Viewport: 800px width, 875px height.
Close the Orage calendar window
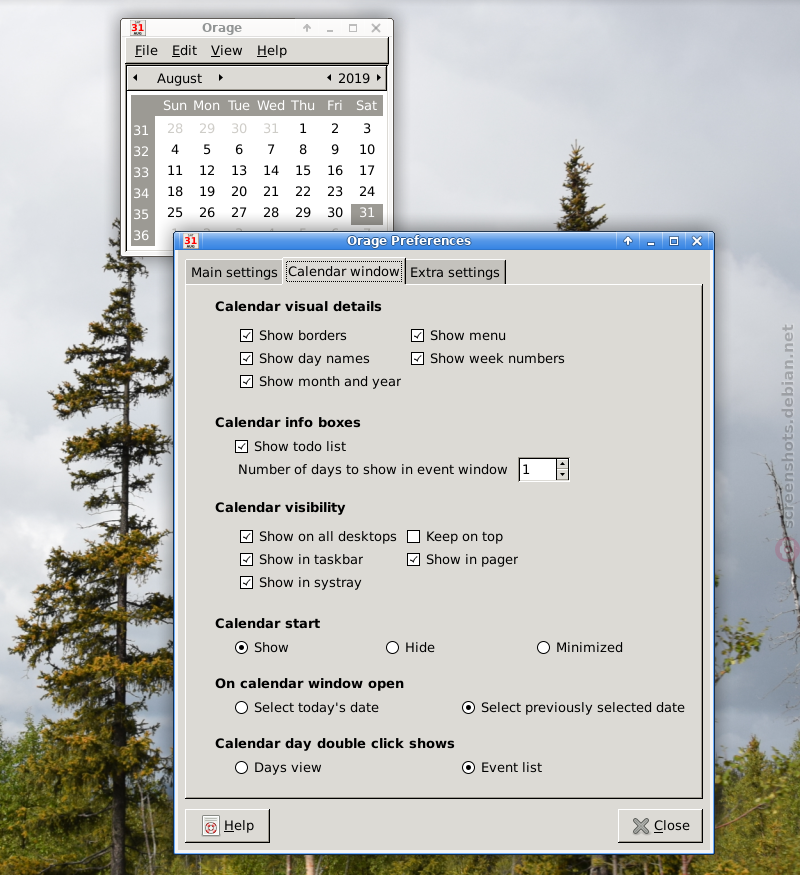(x=376, y=28)
